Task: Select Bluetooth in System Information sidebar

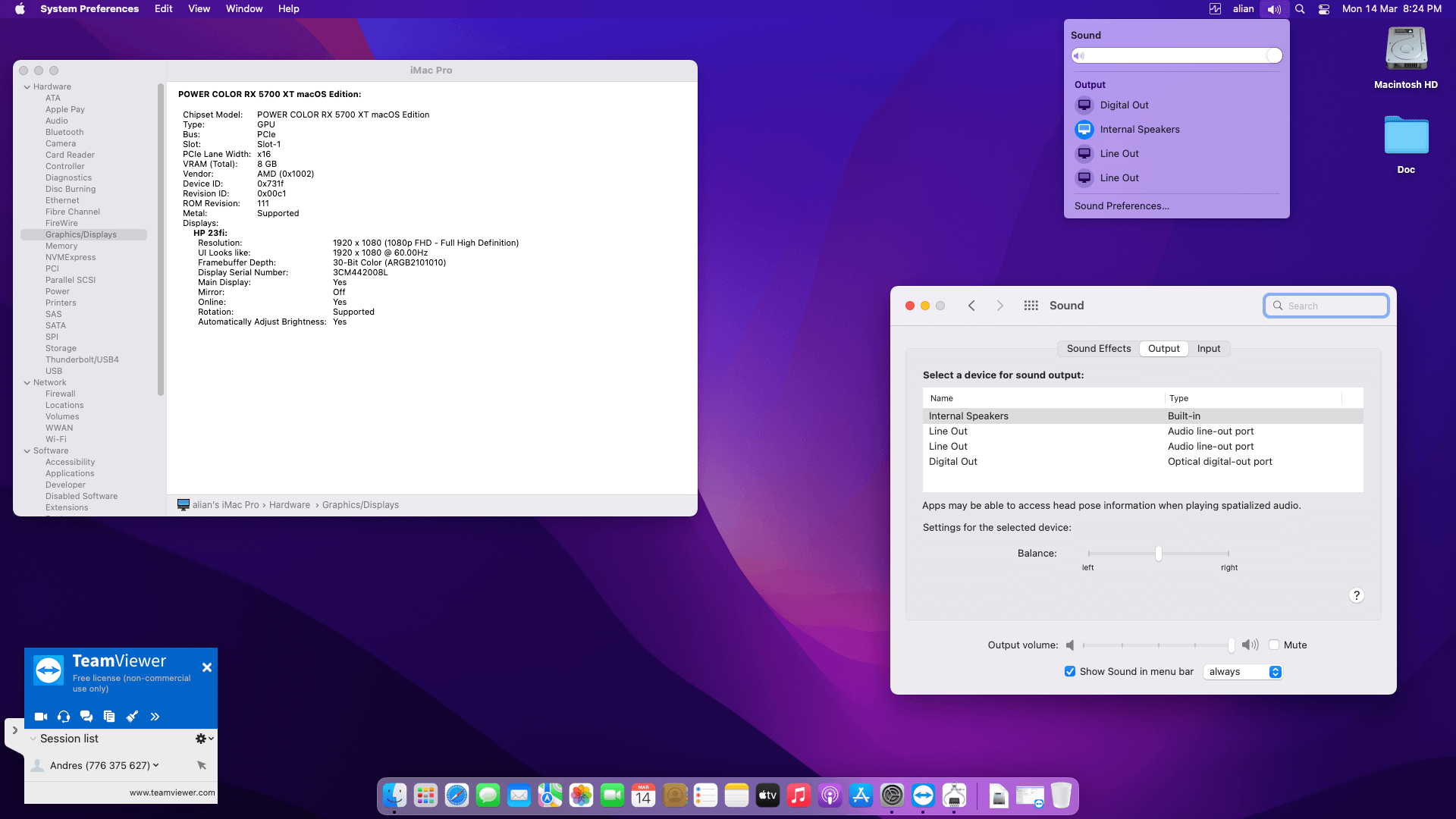Action: tap(64, 133)
